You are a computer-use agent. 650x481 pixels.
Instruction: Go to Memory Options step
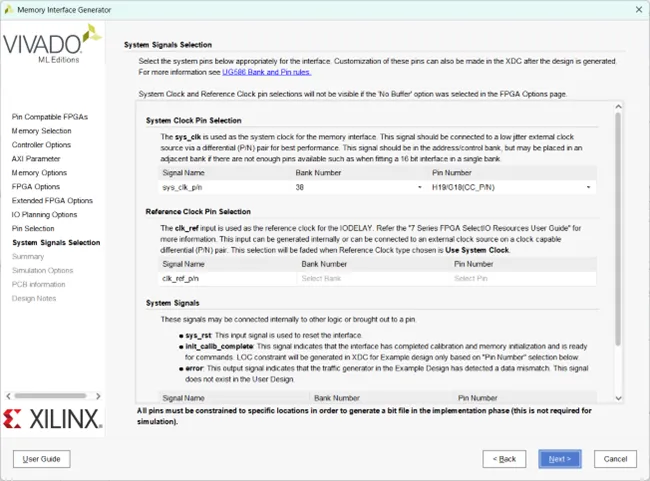[x=39, y=173]
